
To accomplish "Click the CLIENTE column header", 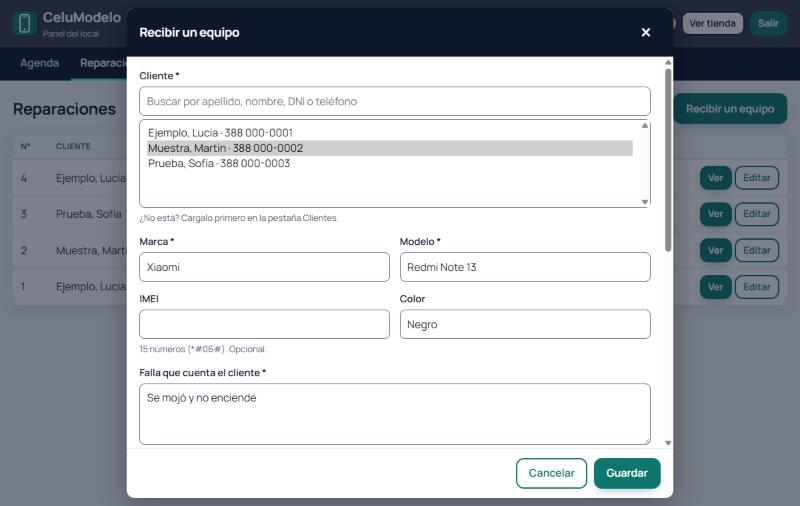I will point(73,146).
